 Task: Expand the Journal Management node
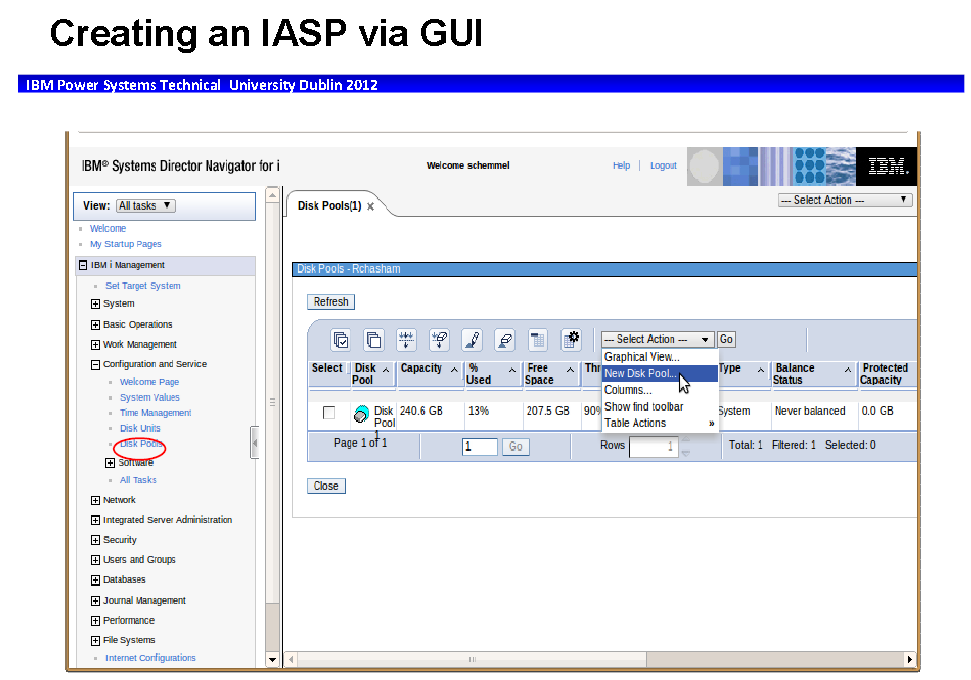coord(95,601)
